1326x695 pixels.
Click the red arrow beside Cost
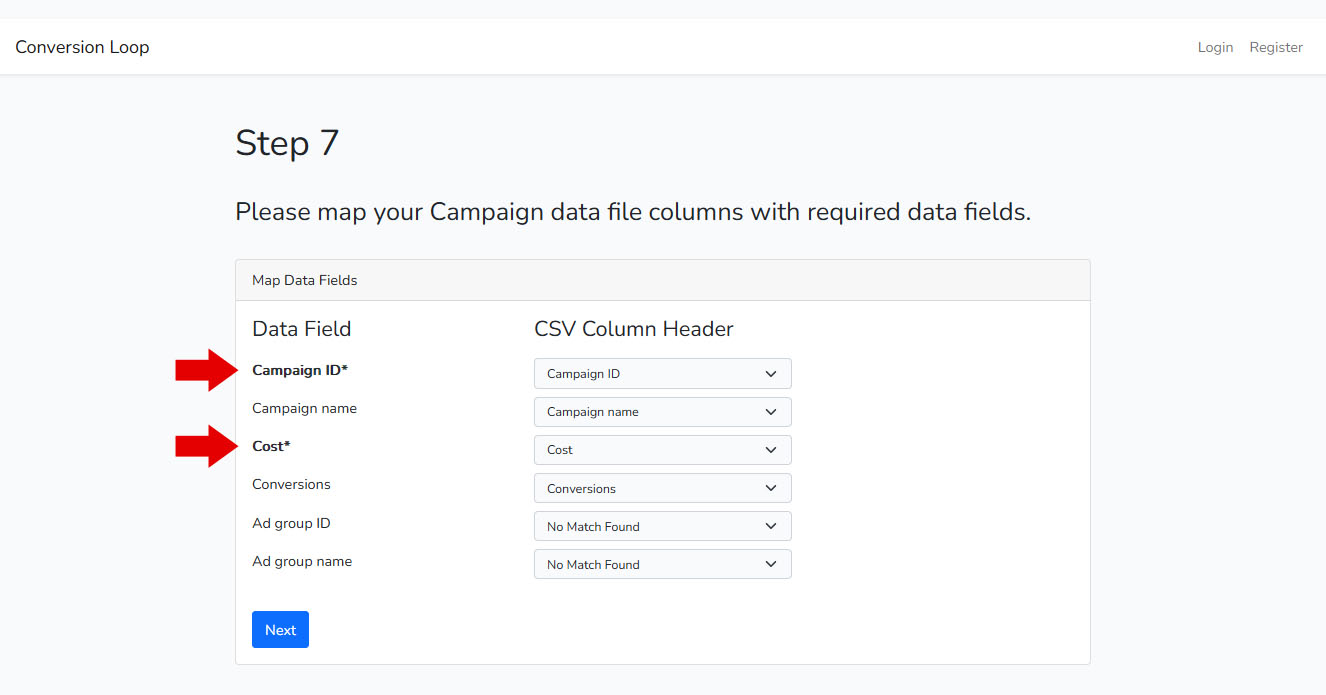pos(207,446)
